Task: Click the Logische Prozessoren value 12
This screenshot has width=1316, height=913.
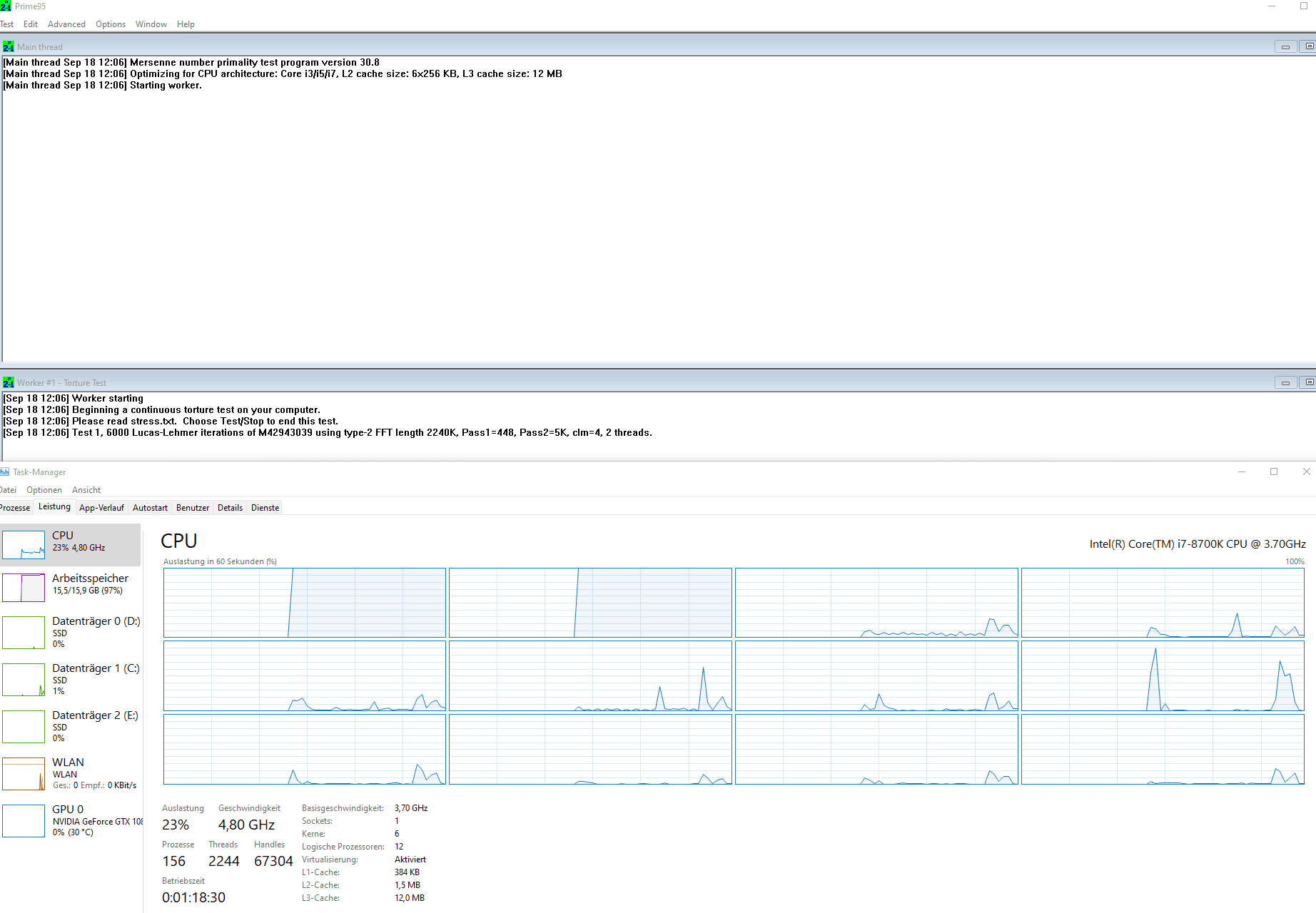Action: click(x=399, y=847)
